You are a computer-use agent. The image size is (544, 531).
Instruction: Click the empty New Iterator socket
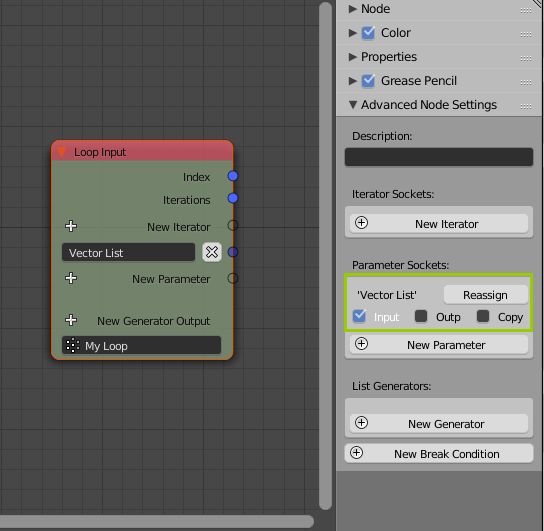(233, 225)
